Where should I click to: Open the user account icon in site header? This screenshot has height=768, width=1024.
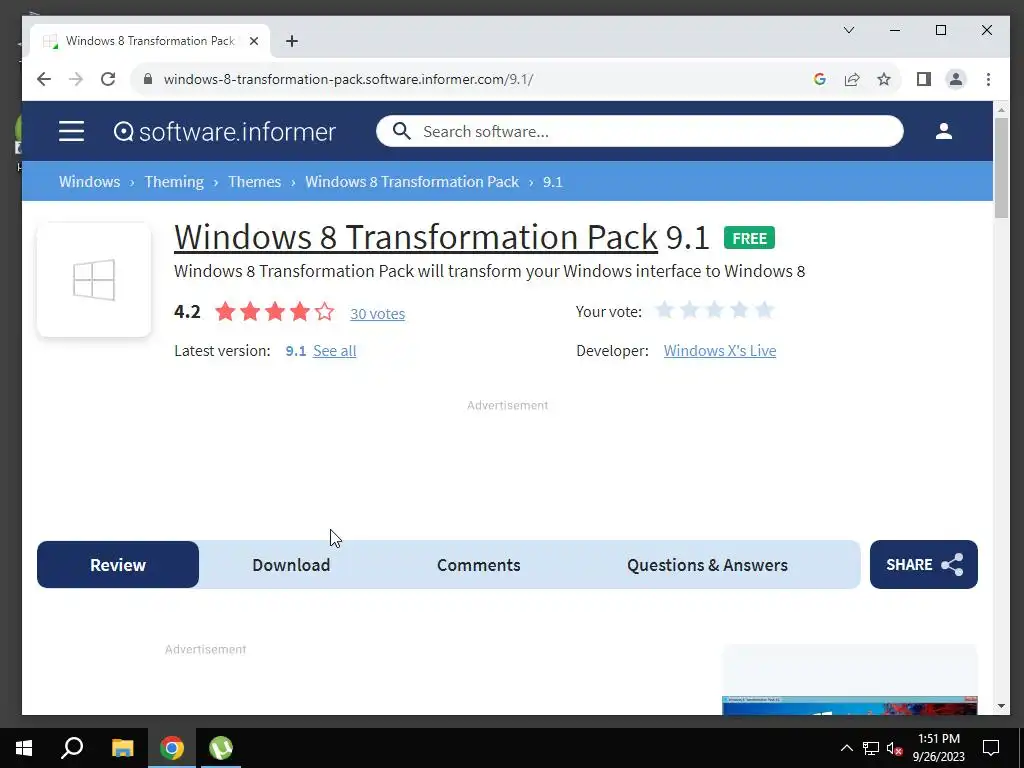point(944,131)
